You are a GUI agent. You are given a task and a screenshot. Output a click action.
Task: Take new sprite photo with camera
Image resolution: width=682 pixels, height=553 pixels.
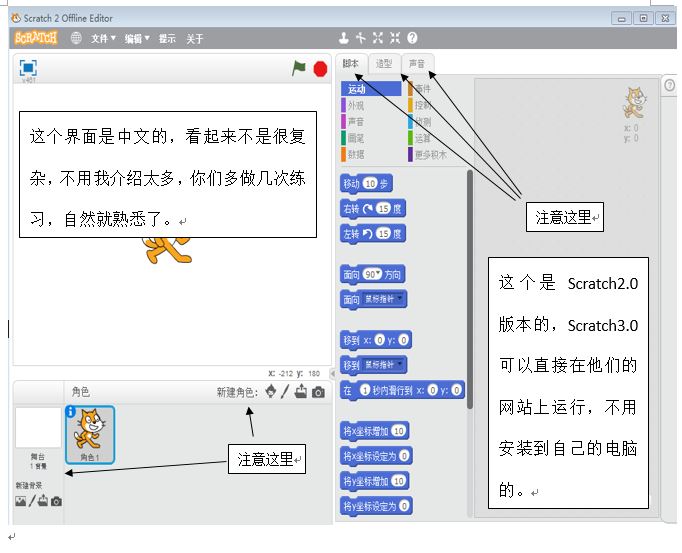tap(318, 392)
